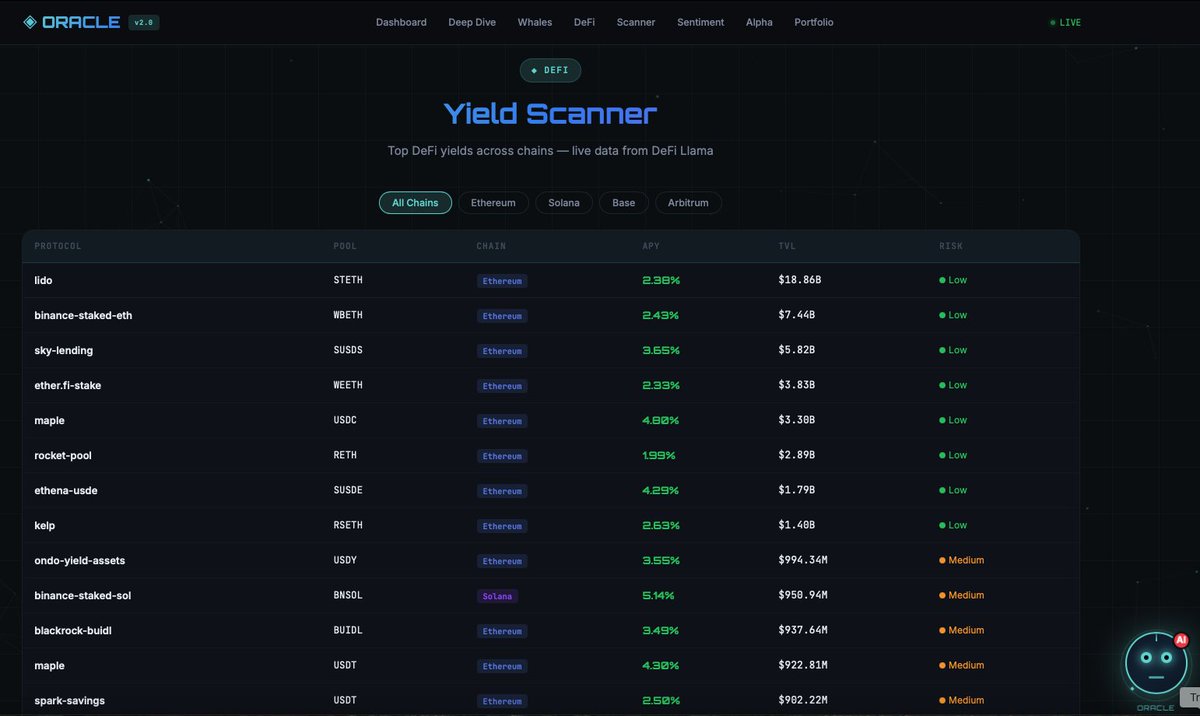Click the rocket-pool protocol name
The height and width of the screenshot is (716, 1200).
[x=63, y=455]
